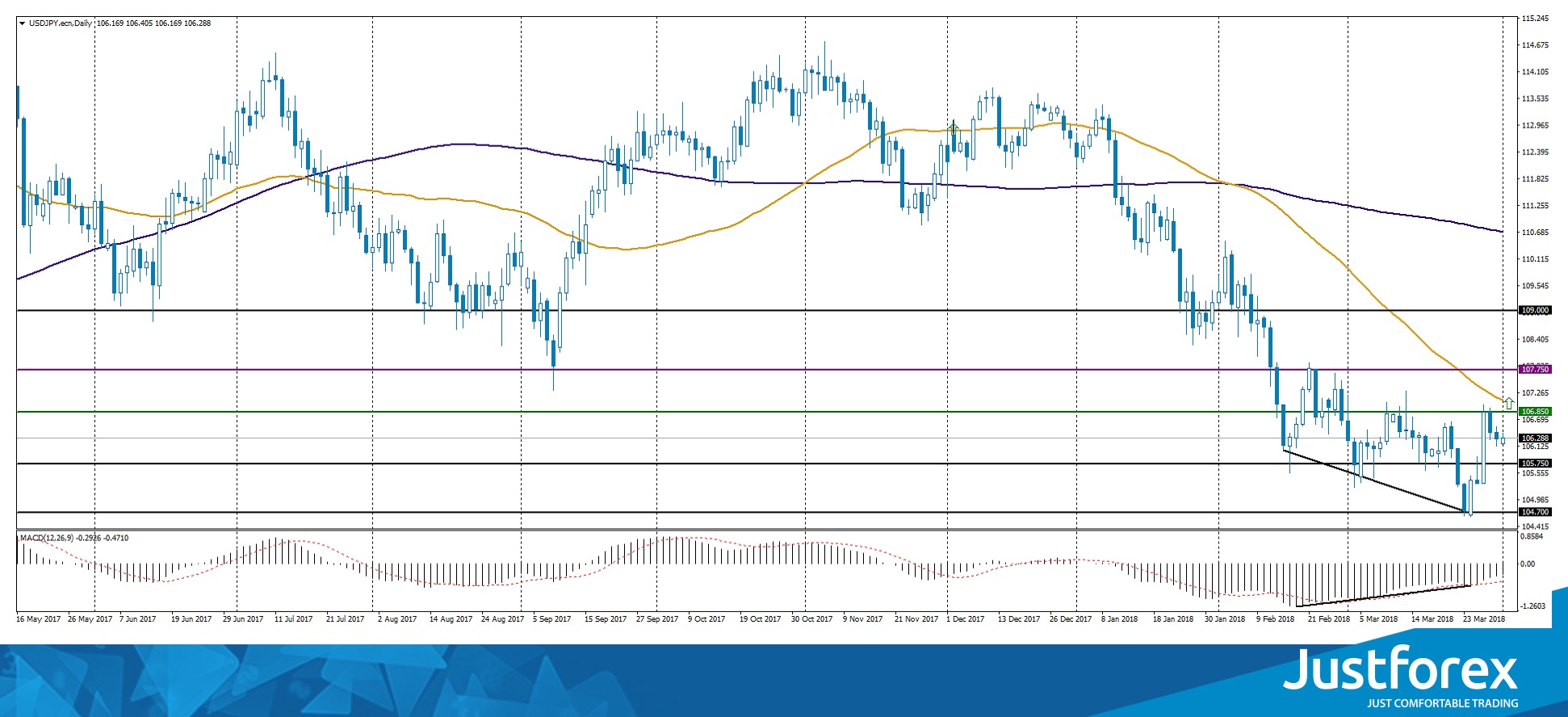Click the 21 Jul 2017 date label
Screen dimensions: 1568x717
tap(346, 619)
